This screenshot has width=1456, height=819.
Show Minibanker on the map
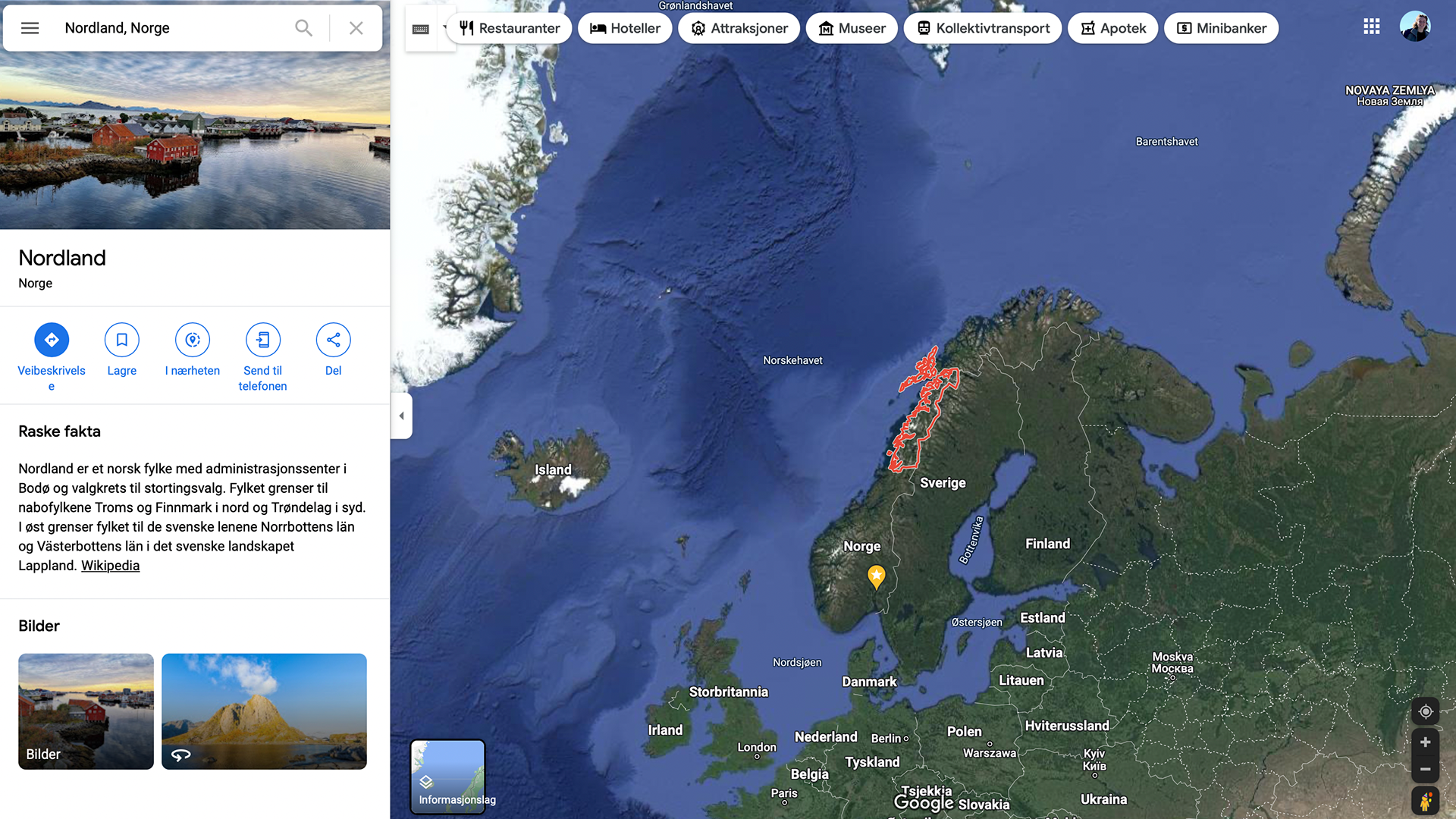click(1221, 28)
